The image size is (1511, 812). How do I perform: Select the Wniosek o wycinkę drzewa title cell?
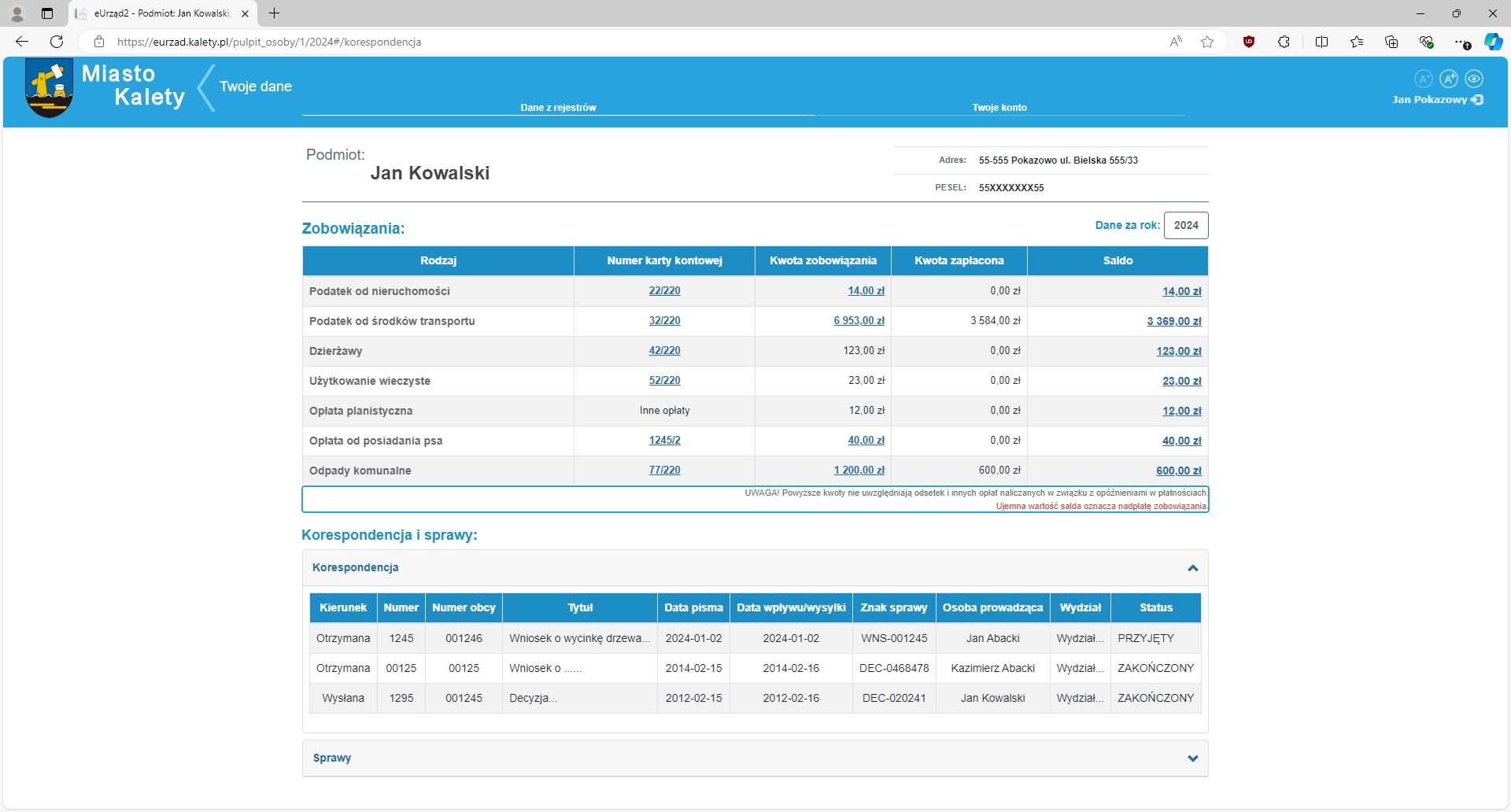(x=579, y=638)
